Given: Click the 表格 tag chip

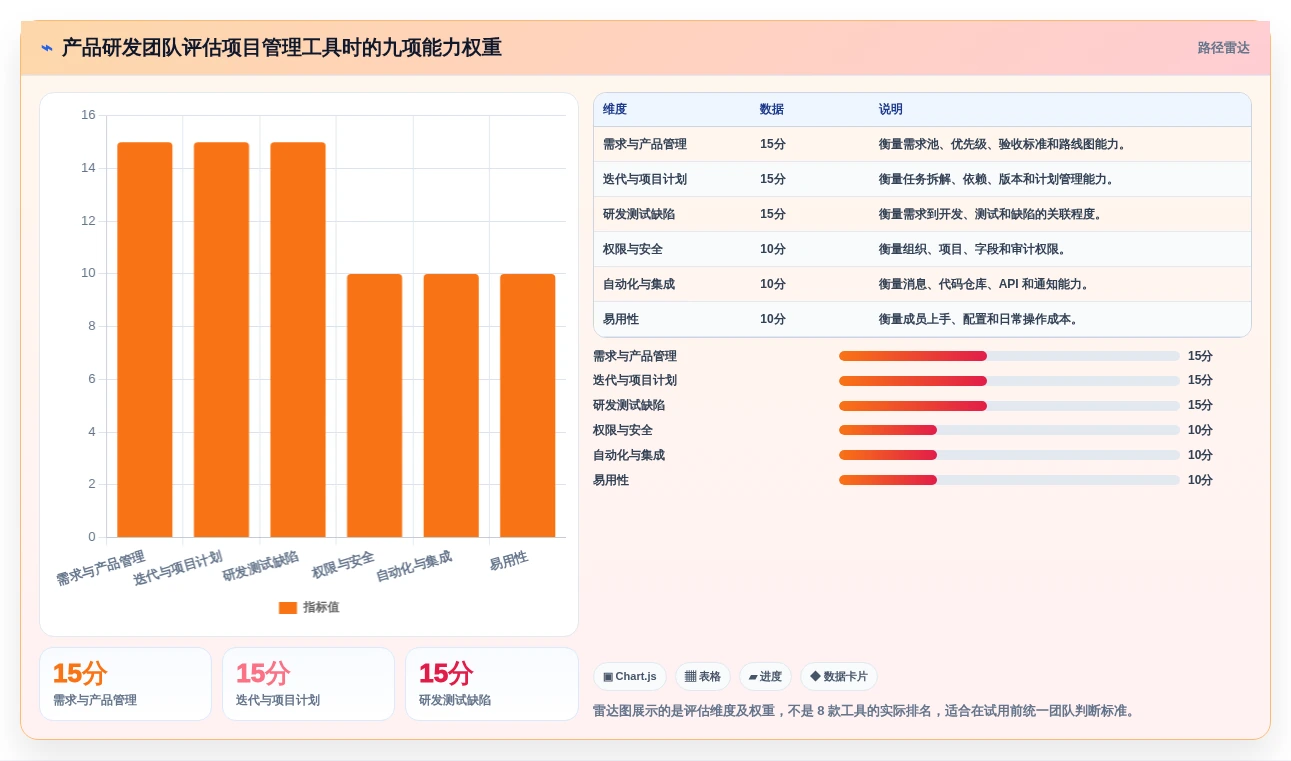Looking at the screenshot, I should pos(703,677).
